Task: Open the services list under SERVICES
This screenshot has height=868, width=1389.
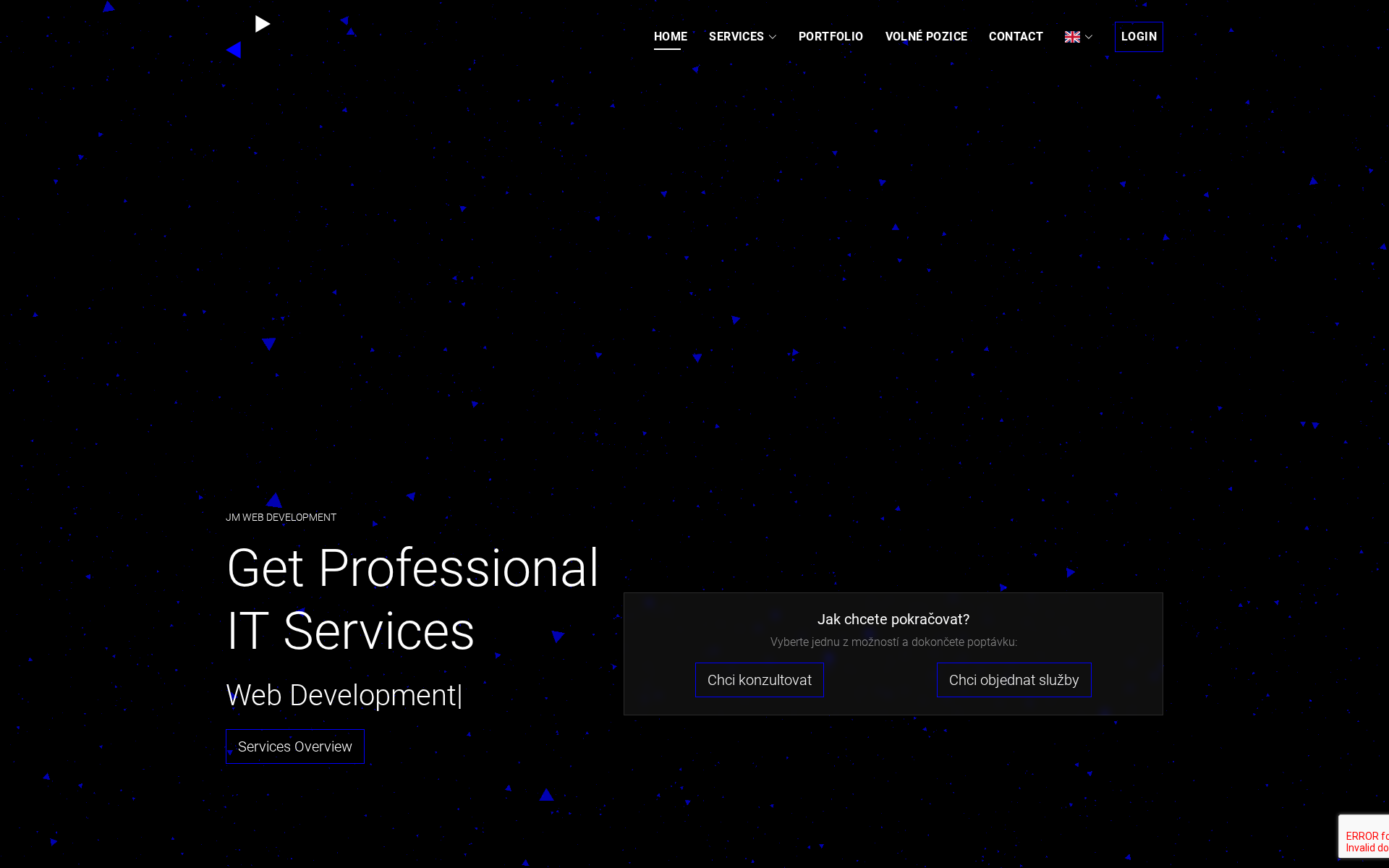Action: pos(736,36)
